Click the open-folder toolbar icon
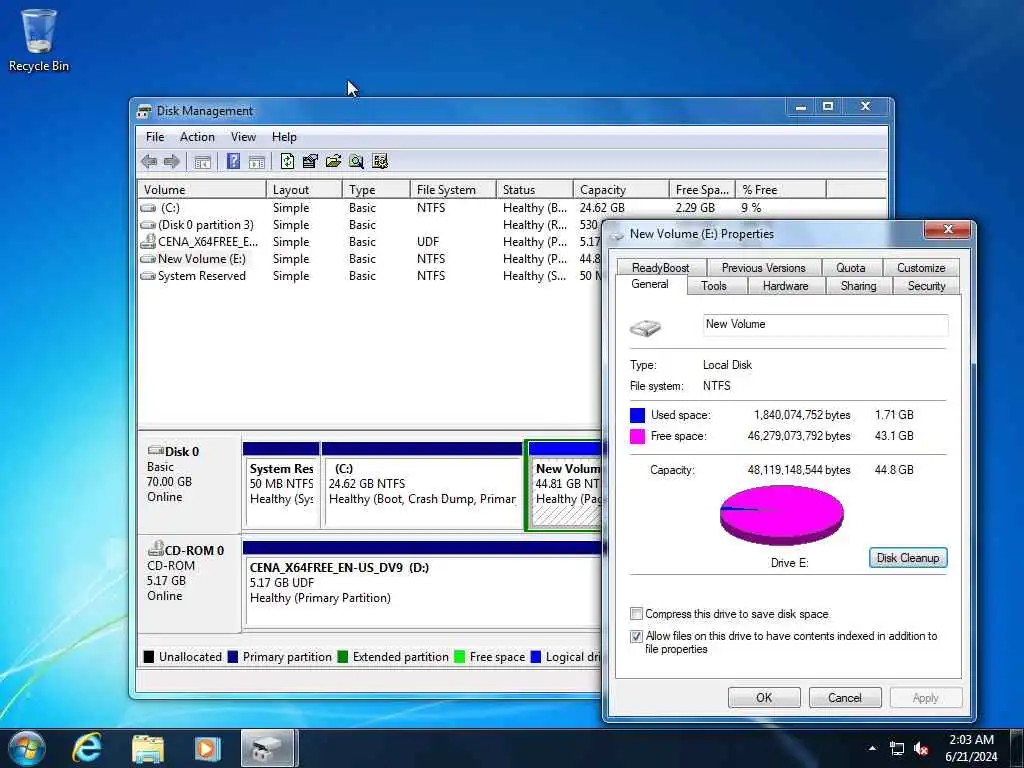 pyautogui.click(x=333, y=161)
